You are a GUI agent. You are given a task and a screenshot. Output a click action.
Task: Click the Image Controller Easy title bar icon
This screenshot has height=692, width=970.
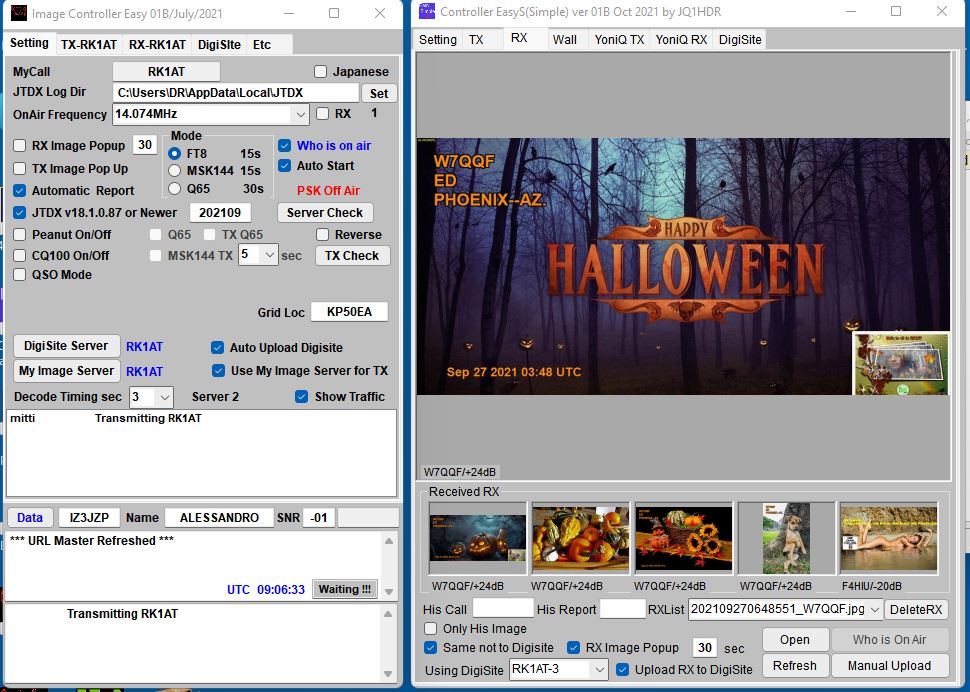tap(19, 14)
